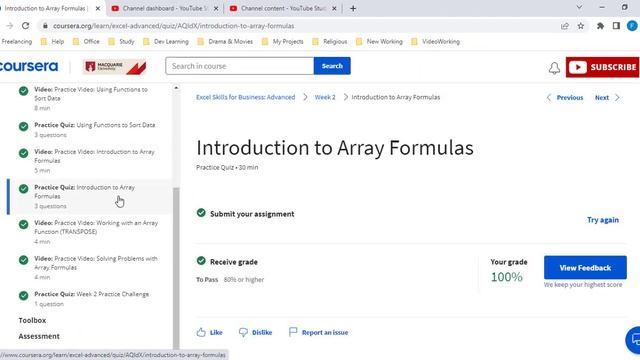The width and height of the screenshot is (640, 360).
Task: Open the Toolbox section in sidebar
Action: (32, 320)
